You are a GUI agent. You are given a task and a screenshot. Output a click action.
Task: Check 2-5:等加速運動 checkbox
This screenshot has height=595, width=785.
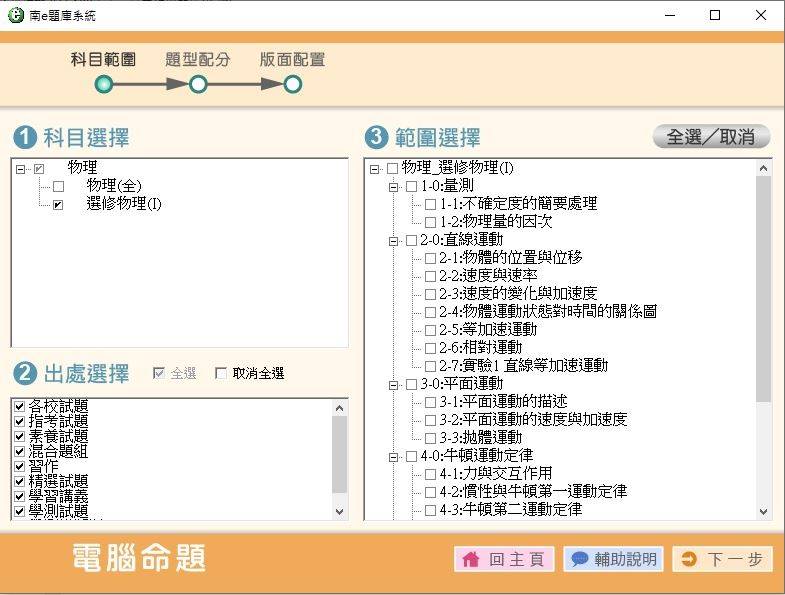pyautogui.click(x=431, y=331)
